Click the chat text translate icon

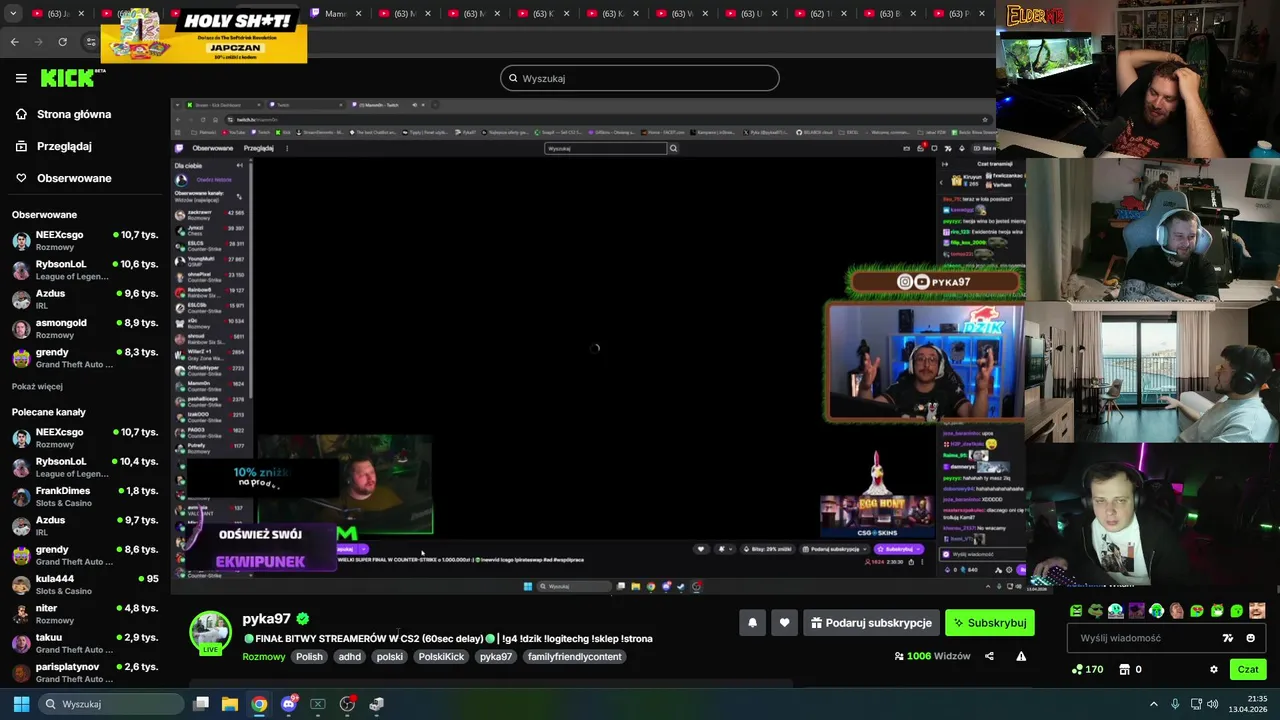(1228, 638)
